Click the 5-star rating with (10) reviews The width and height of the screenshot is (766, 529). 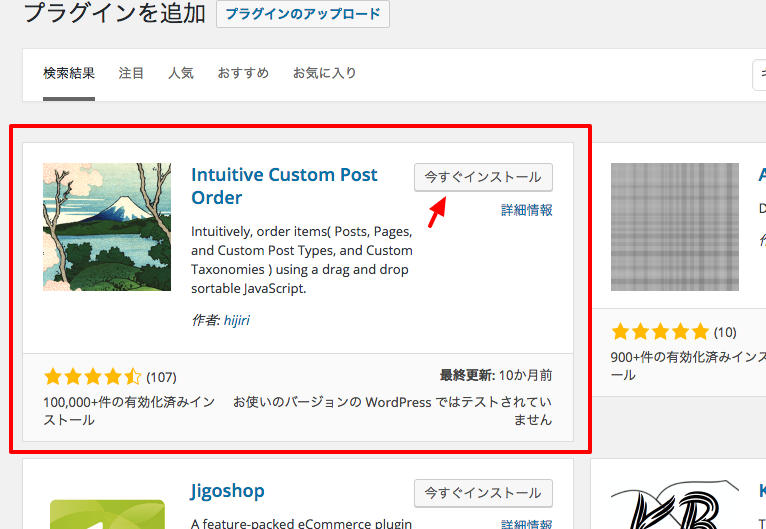pyautogui.click(x=660, y=332)
